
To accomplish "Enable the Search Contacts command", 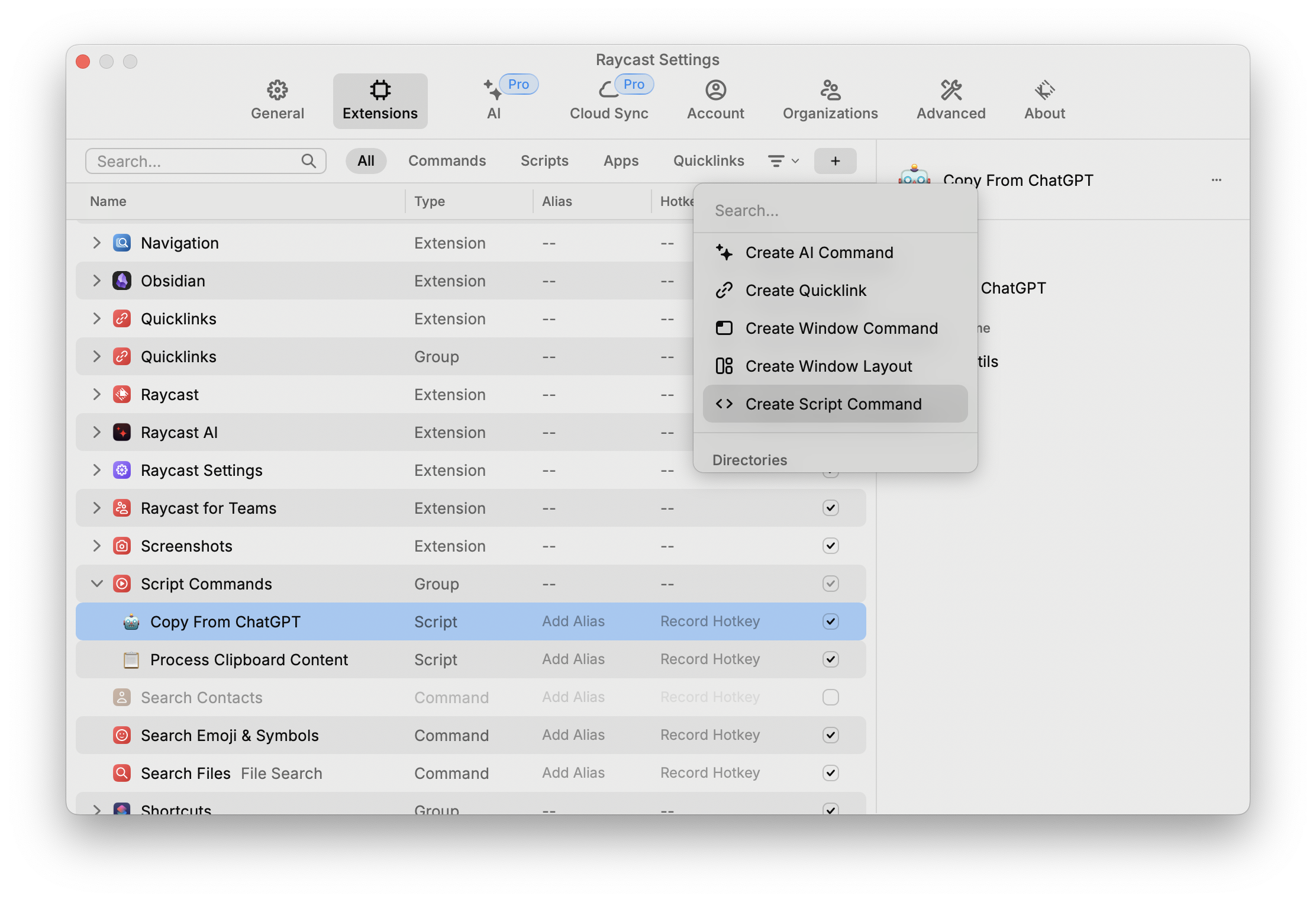I will pos(831,697).
